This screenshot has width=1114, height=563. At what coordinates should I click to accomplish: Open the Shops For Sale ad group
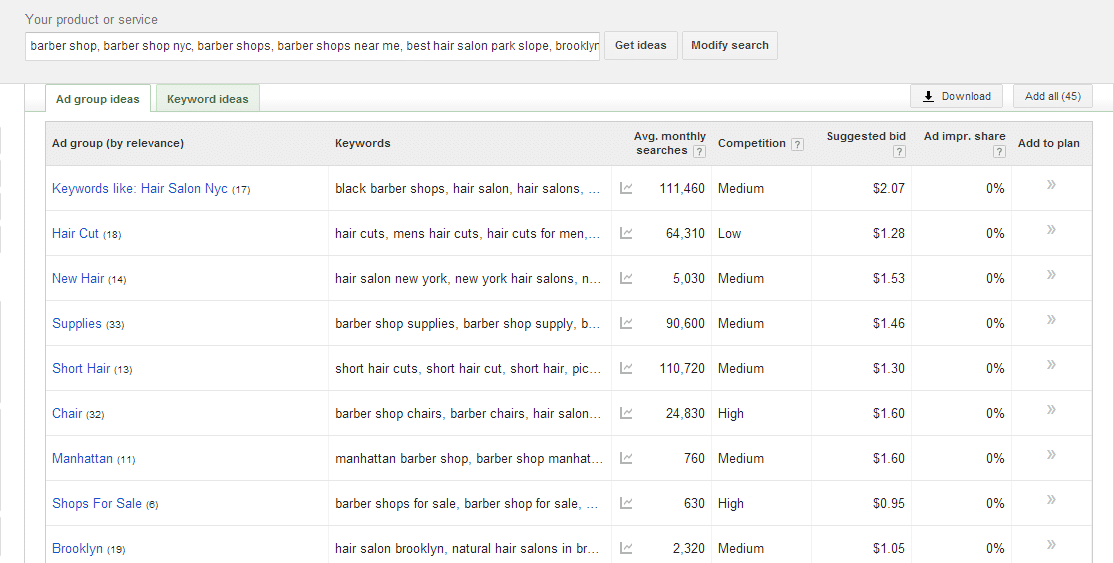pos(97,503)
